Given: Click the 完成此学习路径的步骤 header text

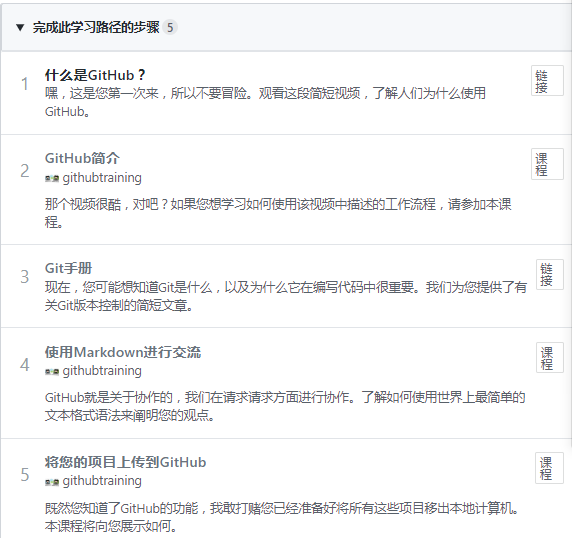Looking at the screenshot, I should point(96,27).
